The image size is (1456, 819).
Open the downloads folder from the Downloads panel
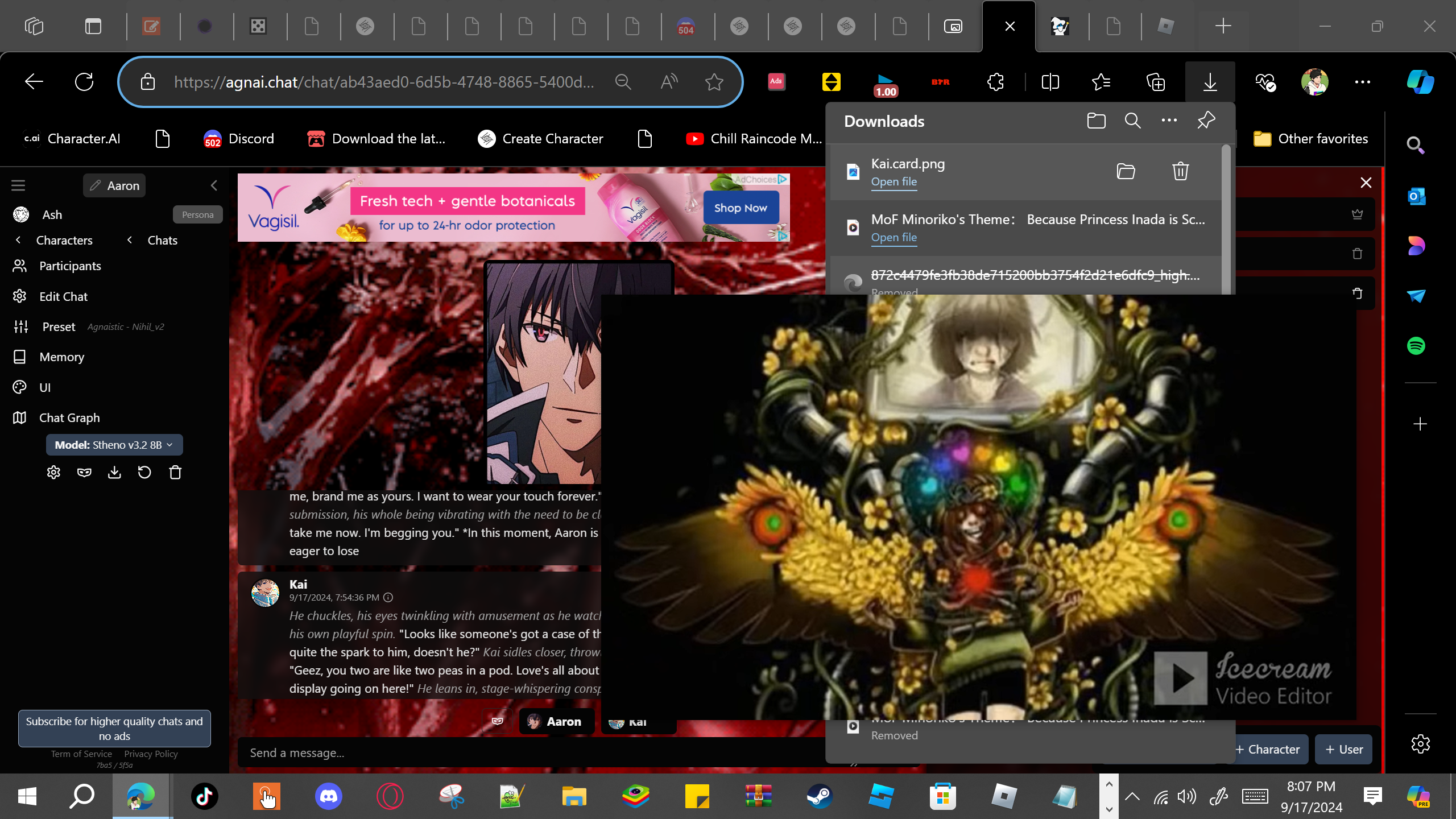[x=1096, y=121]
